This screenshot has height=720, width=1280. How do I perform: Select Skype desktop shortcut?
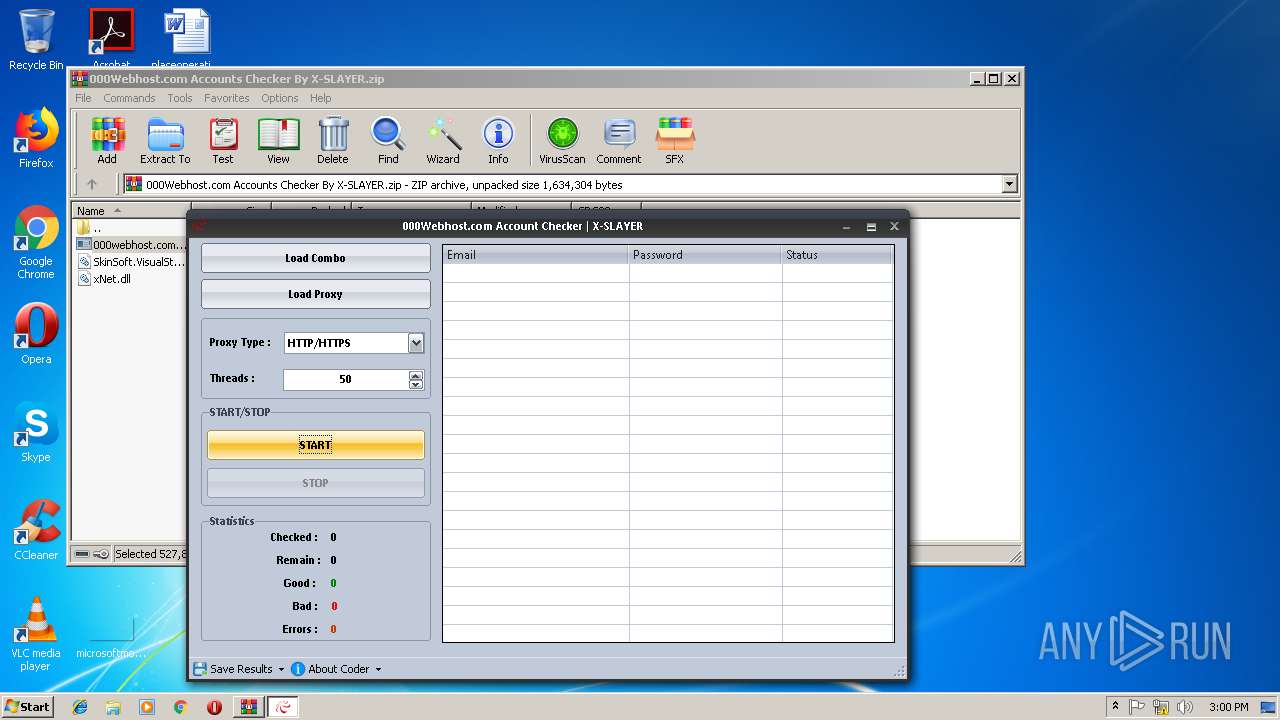coord(36,432)
